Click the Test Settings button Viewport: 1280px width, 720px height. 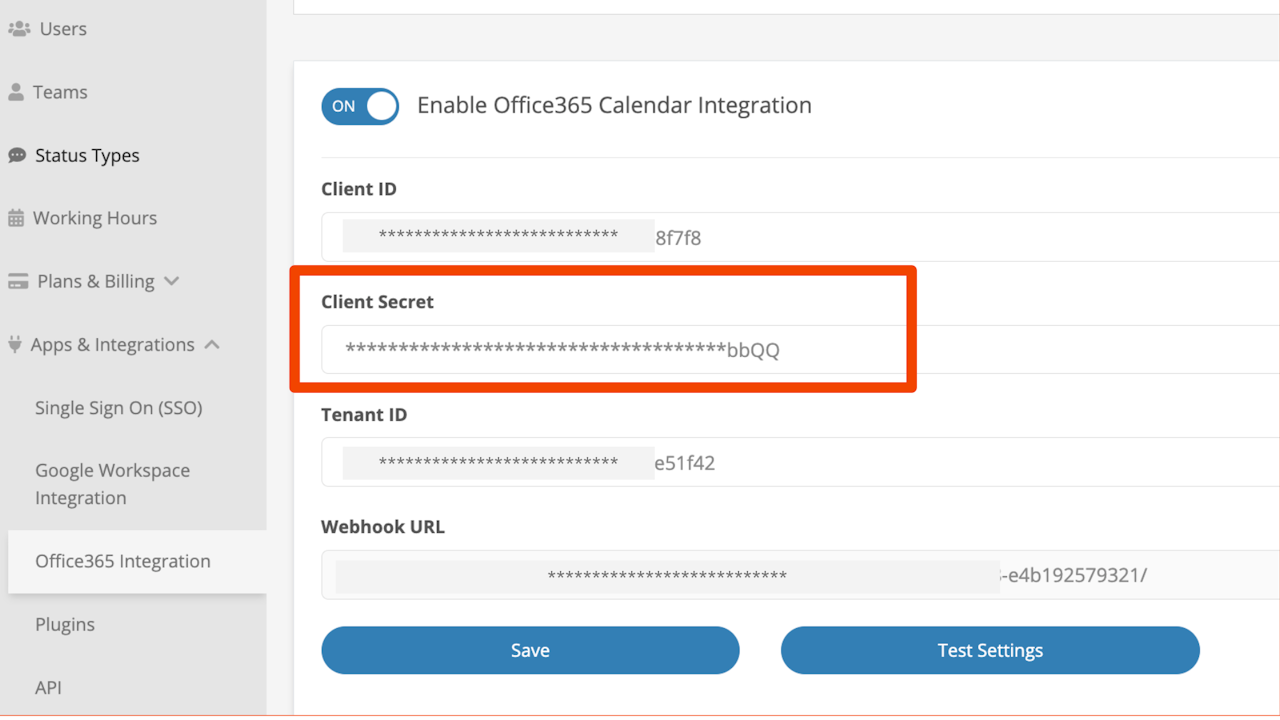coord(990,650)
